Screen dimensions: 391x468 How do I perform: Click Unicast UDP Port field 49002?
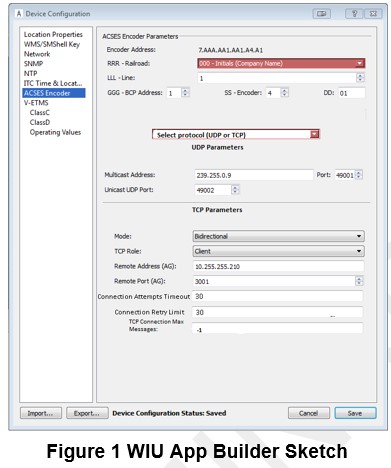[x=213, y=190]
